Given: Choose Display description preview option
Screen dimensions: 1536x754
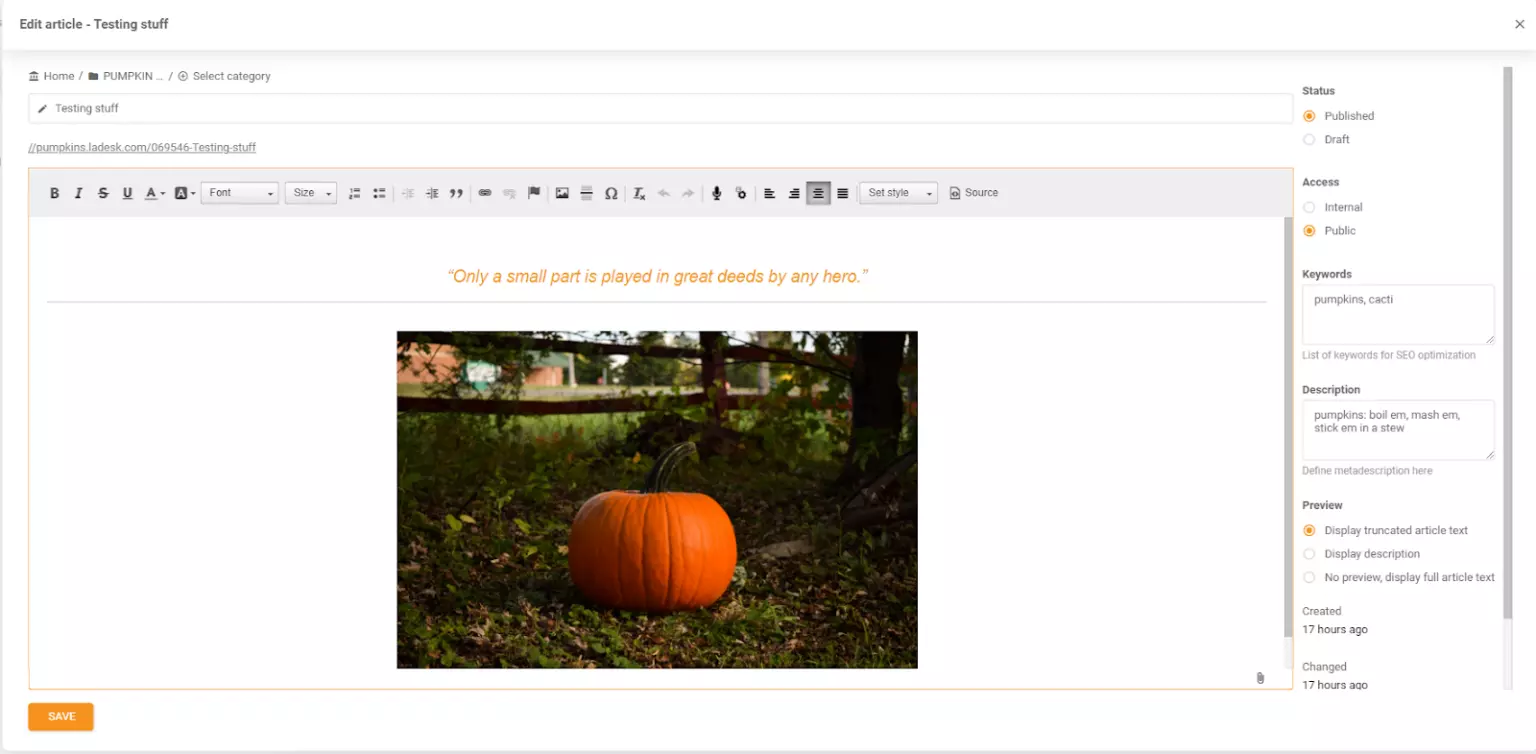Looking at the screenshot, I should [1310, 553].
